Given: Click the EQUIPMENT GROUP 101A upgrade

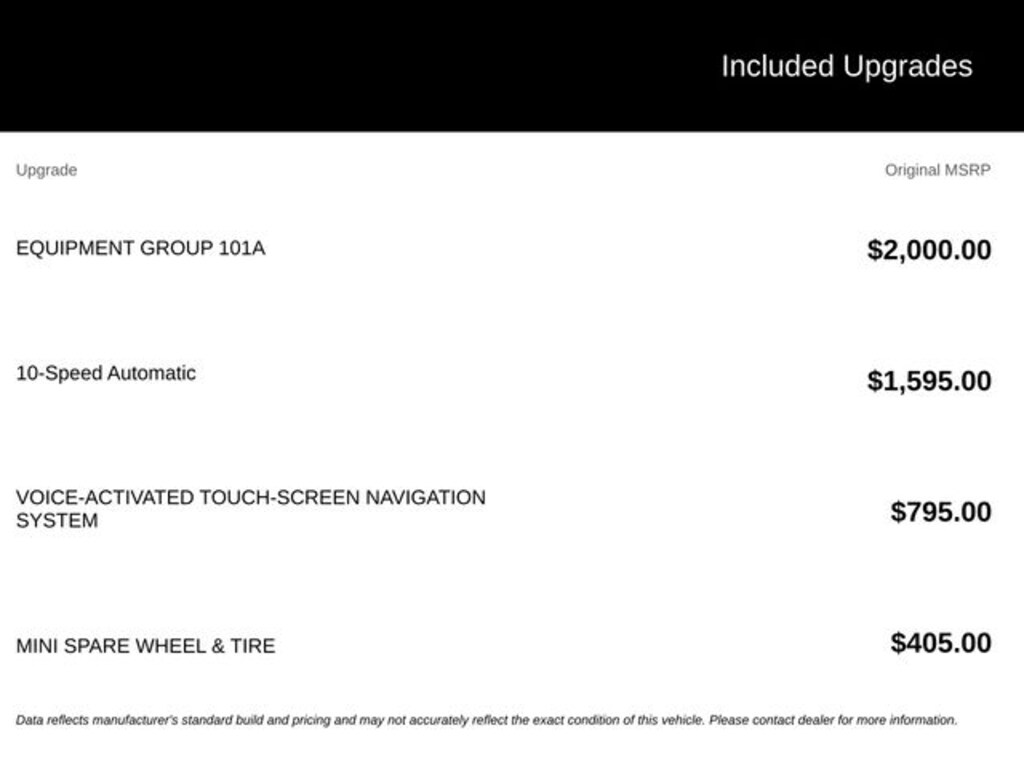Looking at the screenshot, I should [140, 248].
